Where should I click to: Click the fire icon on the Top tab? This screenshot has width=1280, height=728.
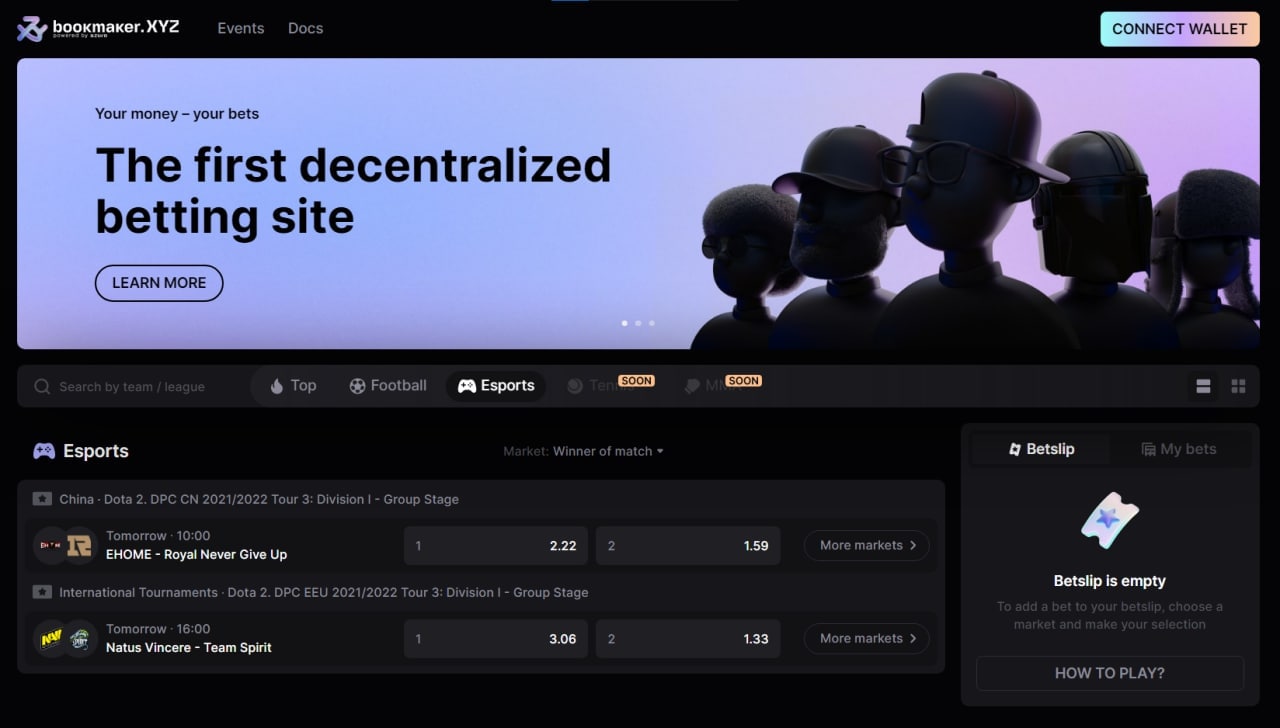pyautogui.click(x=277, y=386)
